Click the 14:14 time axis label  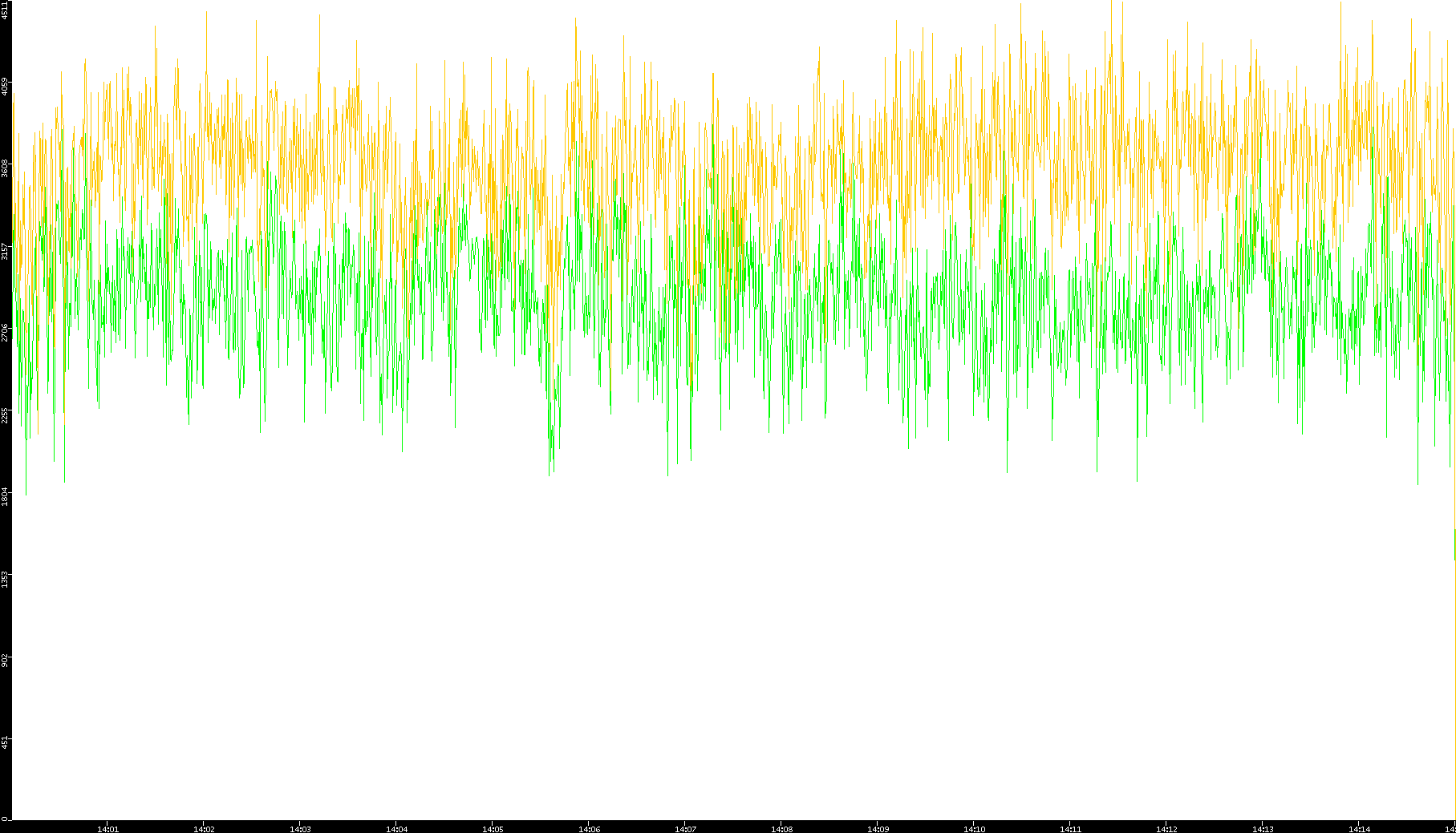(1359, 828)
